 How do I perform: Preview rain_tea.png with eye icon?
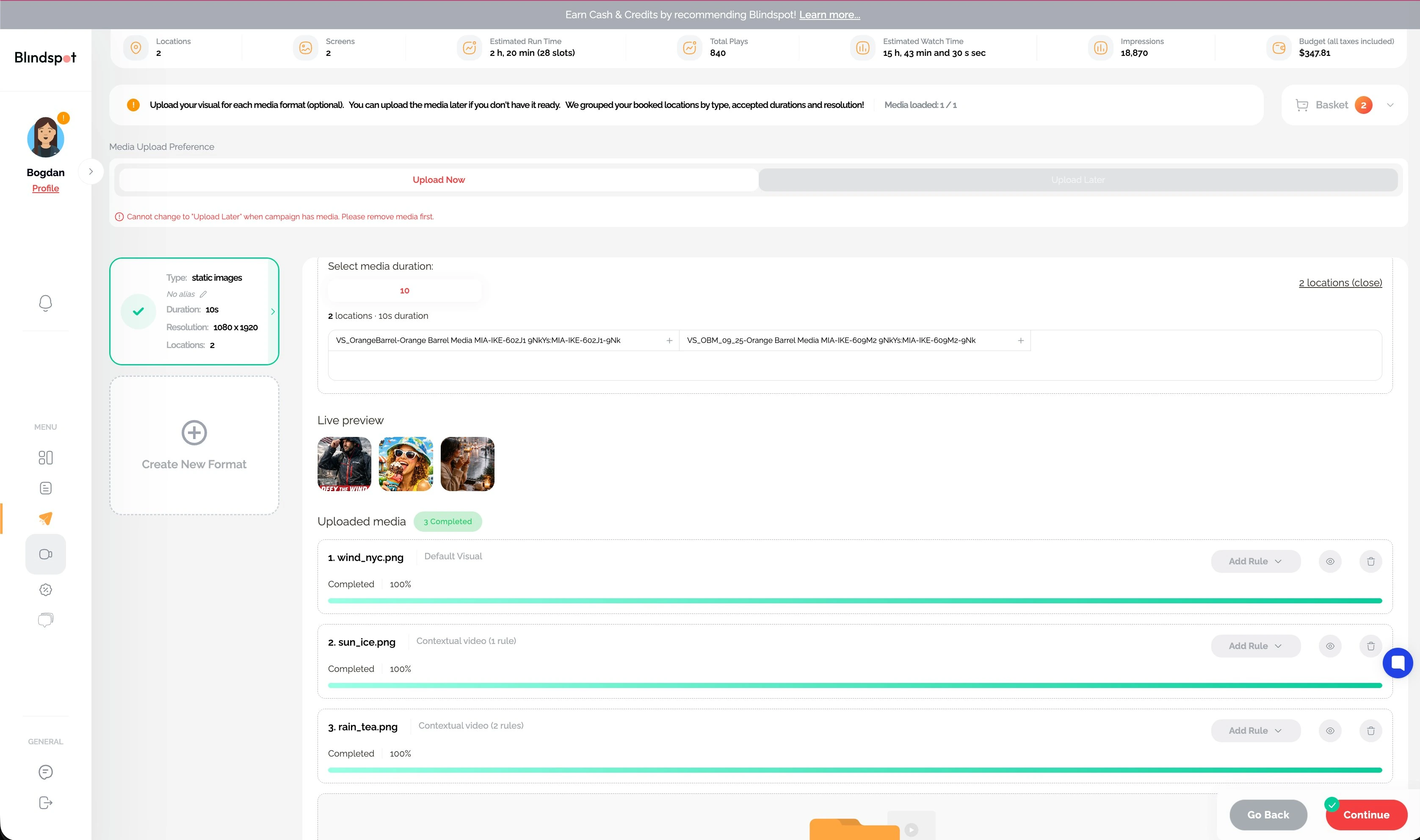pyautogui.click(x=1330, y=731)
